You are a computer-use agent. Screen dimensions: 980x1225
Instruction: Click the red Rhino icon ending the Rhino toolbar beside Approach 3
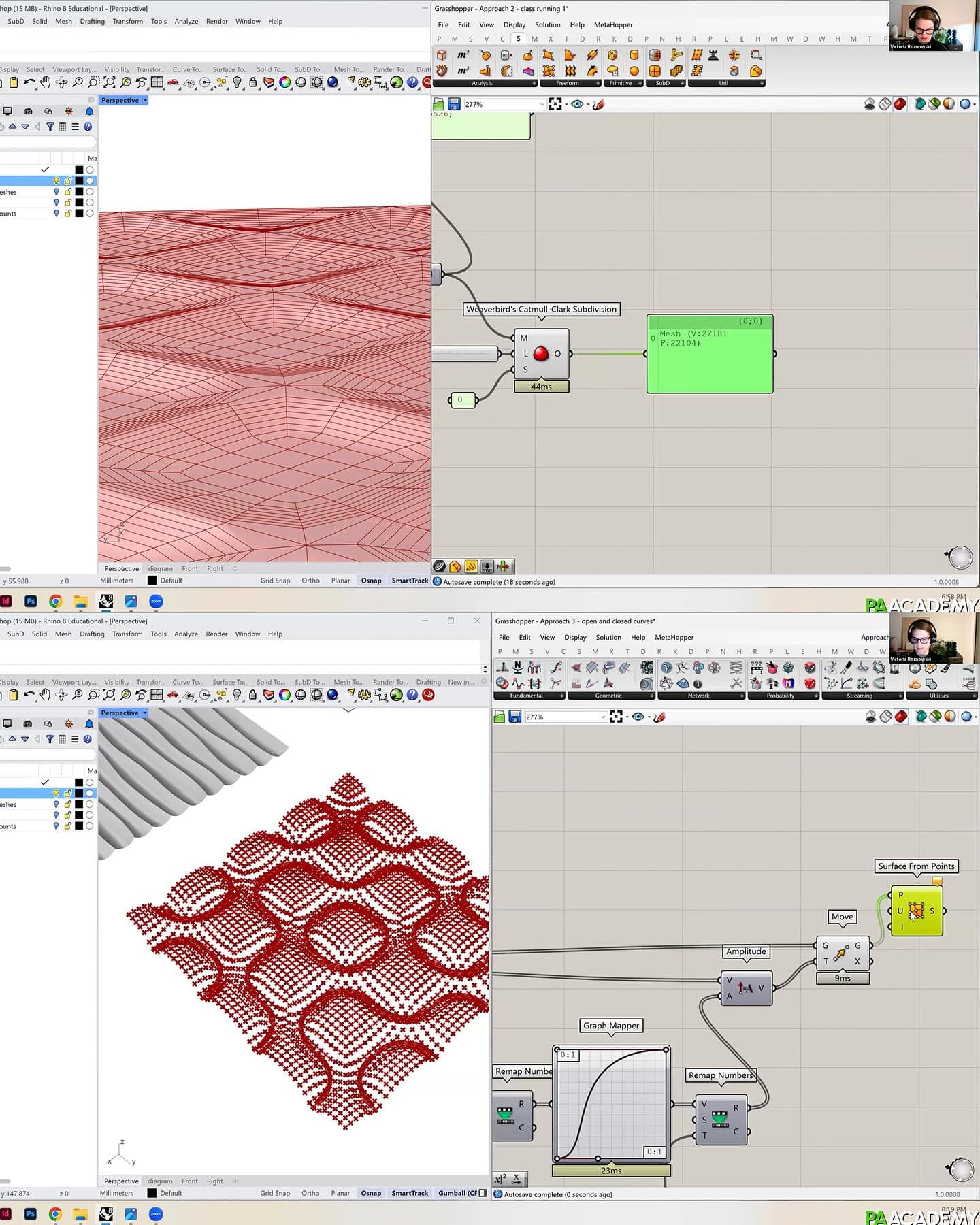click(x=428, y=695)
